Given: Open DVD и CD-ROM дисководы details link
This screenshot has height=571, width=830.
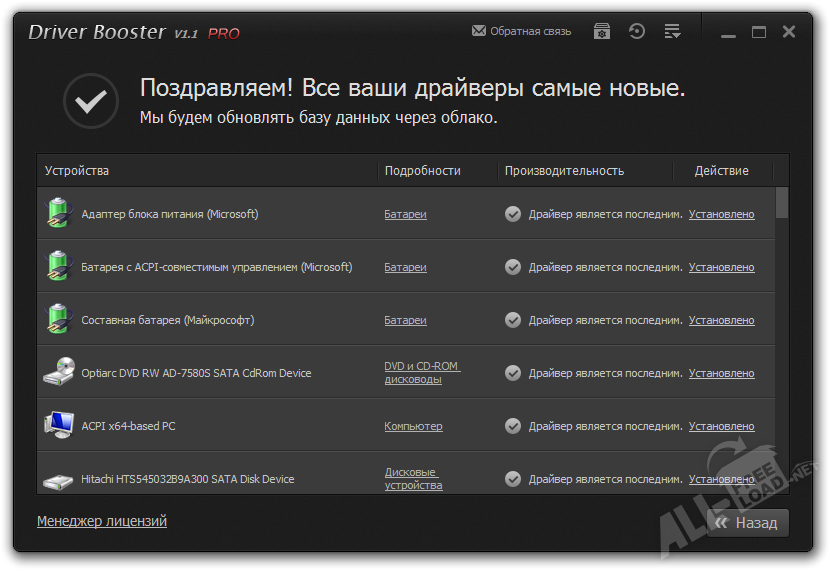Looking at the screenshot, I should click(x=421, y=372).
